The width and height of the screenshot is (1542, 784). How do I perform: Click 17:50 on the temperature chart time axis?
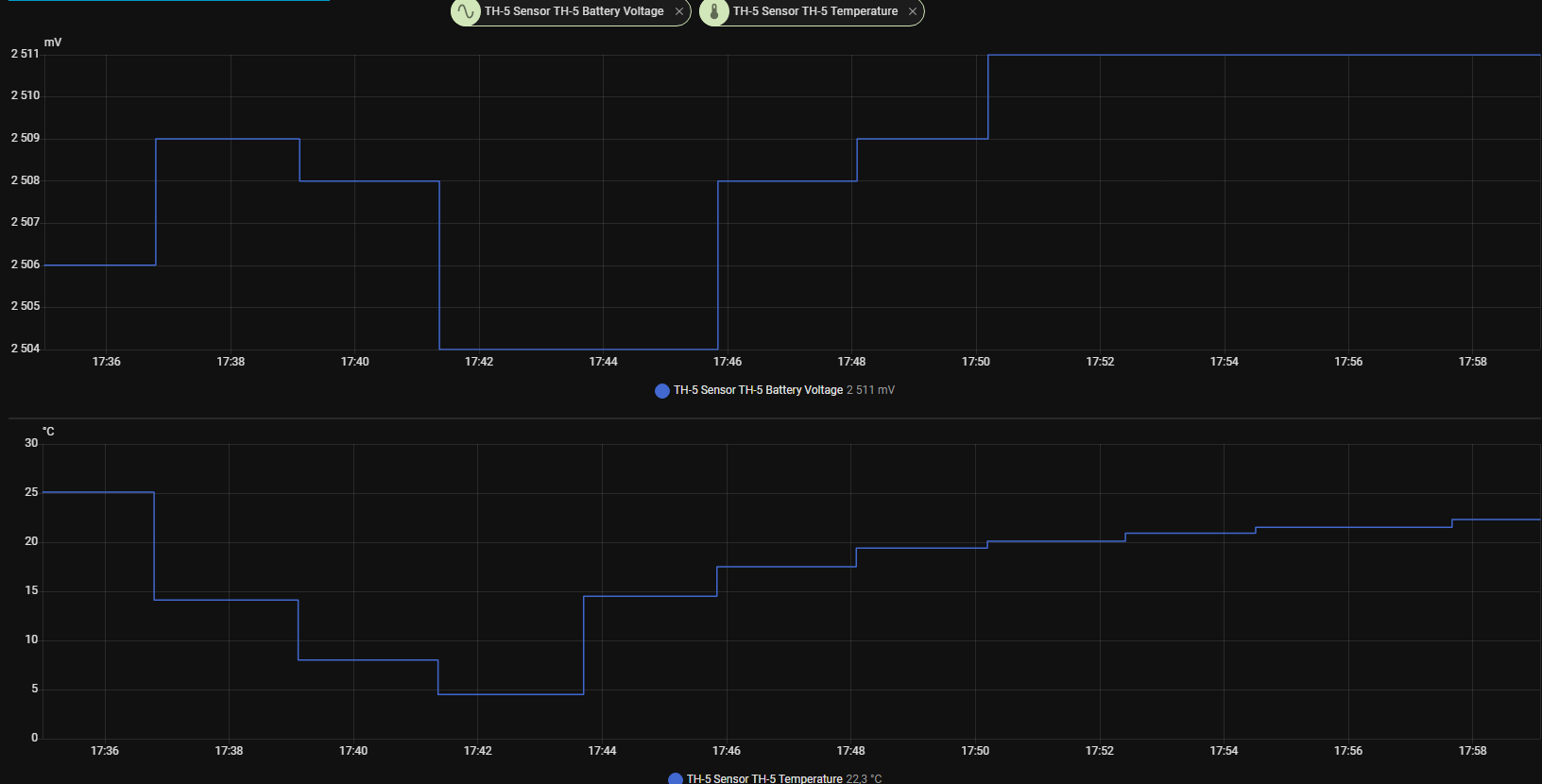(975, 751)
